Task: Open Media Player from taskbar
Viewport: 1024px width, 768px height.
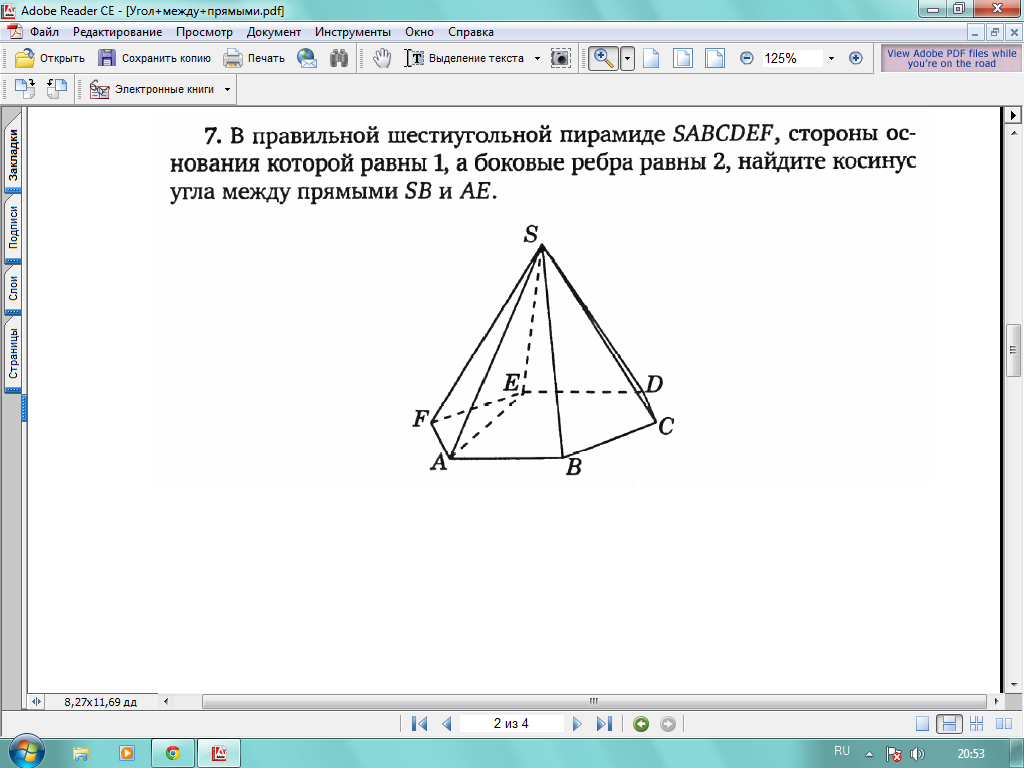Action: coord(127,753)
